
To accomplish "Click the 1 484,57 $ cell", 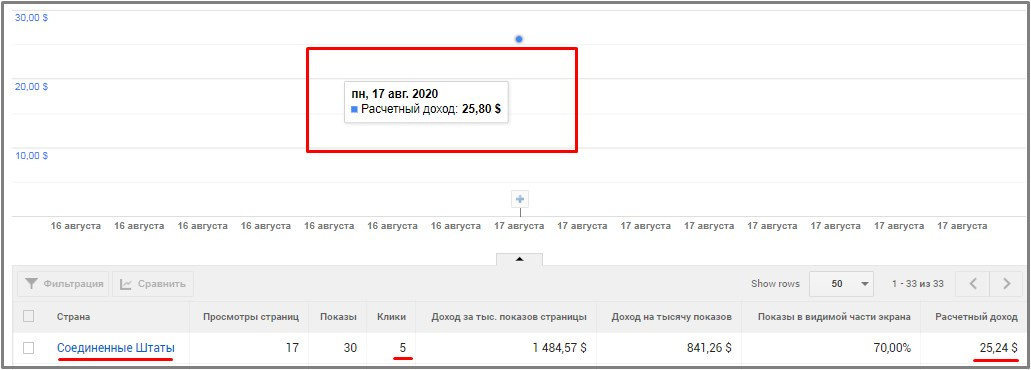I will pos(560,348).
